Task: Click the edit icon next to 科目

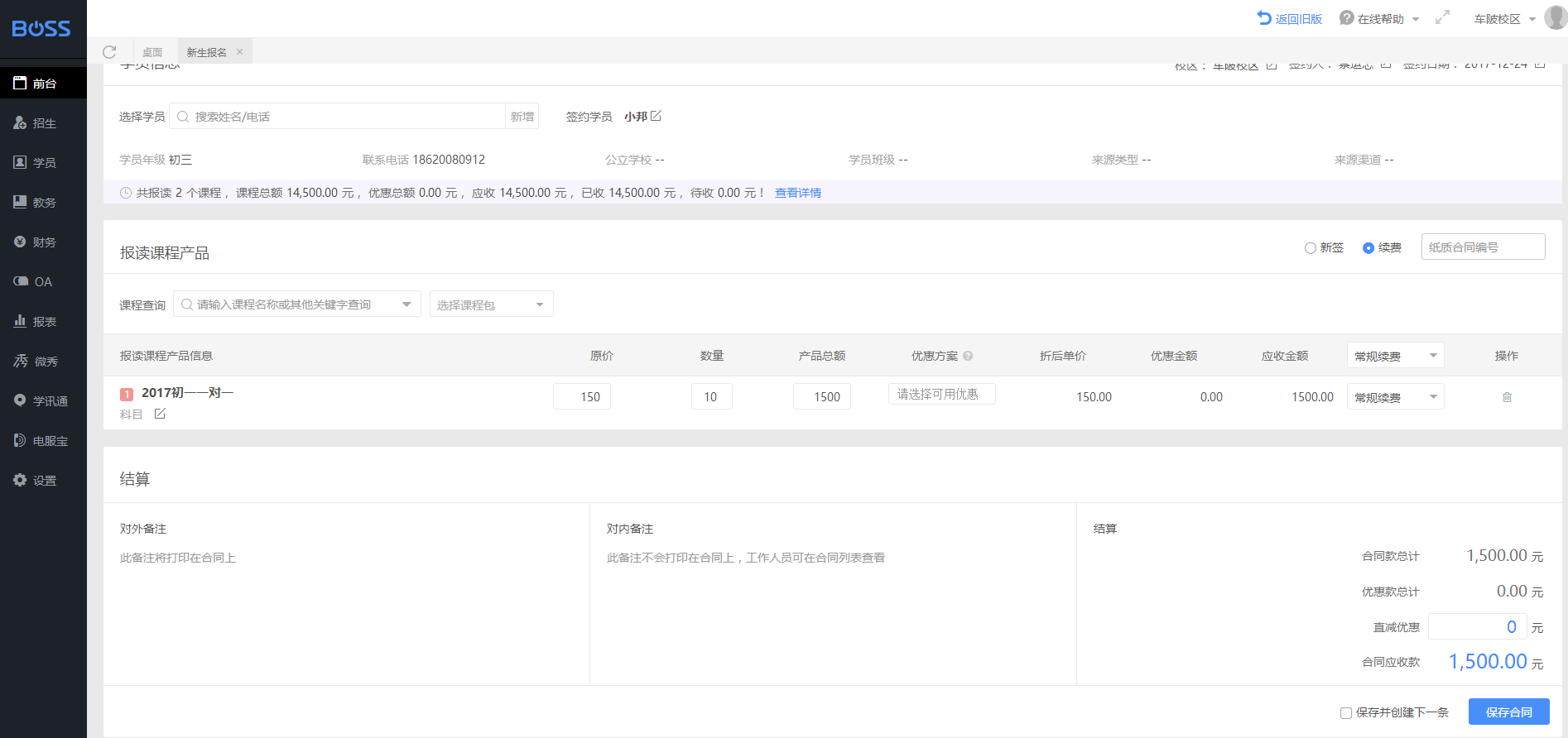Action: 160,414
